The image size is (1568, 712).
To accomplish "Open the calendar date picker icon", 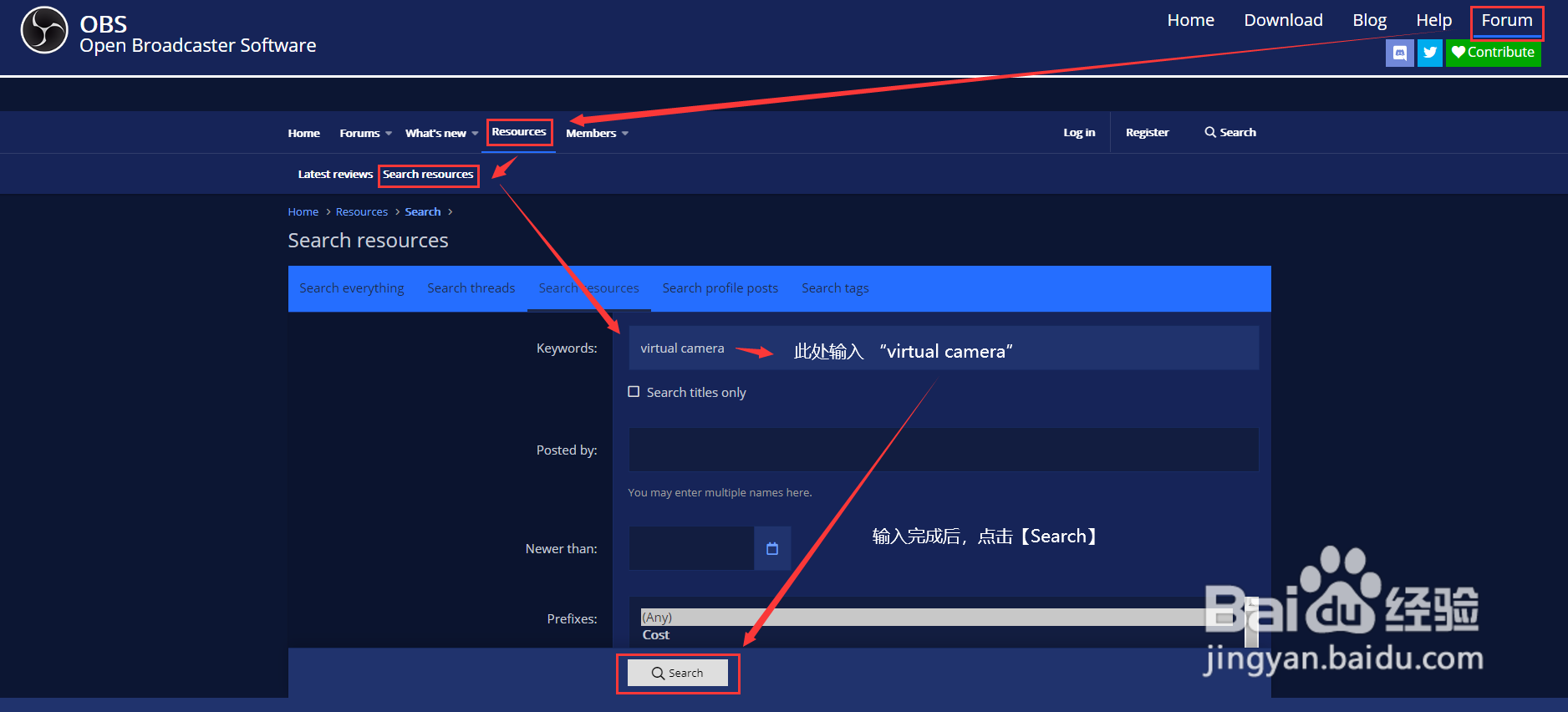I will pyautogui.click(x=772, y=548).
